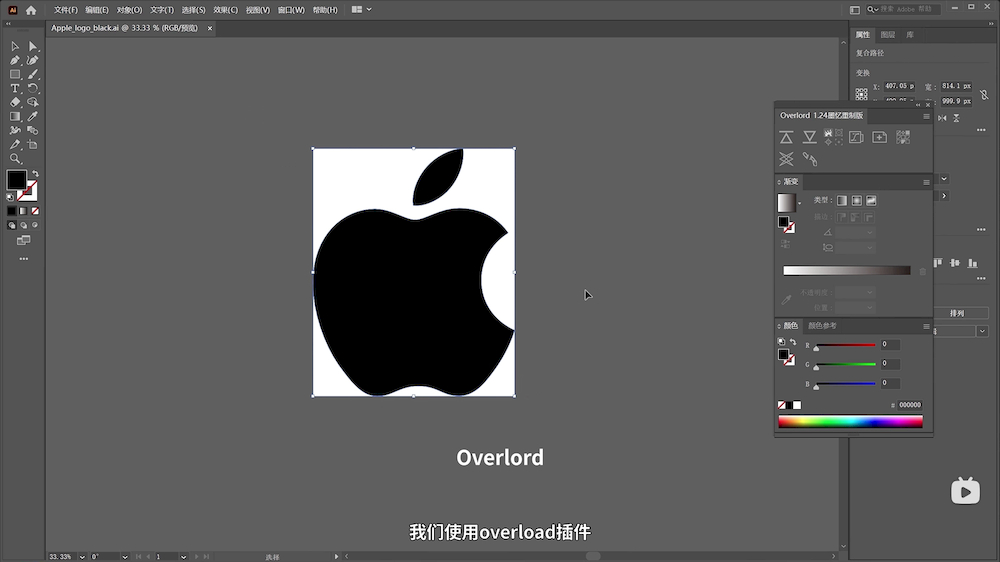1000x562 pixels.
Task: Select the Rectangle tool
Action: point(15,74)
